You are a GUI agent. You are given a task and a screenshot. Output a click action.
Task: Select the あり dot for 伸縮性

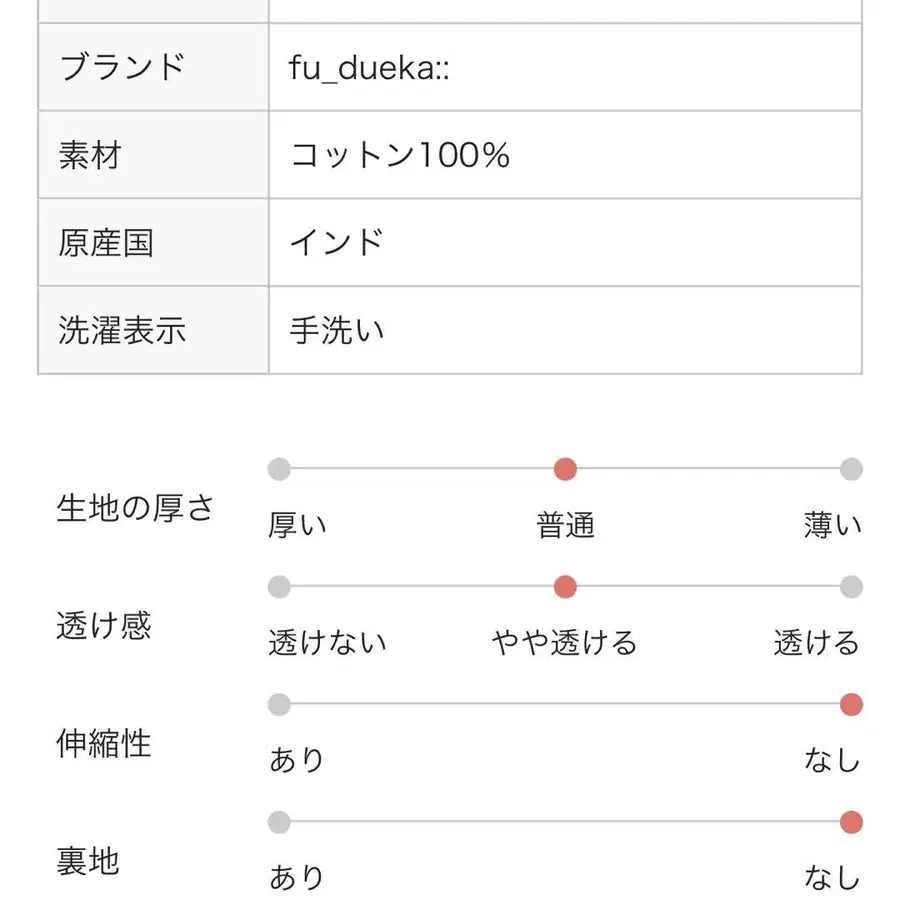(x=279, y=704)
